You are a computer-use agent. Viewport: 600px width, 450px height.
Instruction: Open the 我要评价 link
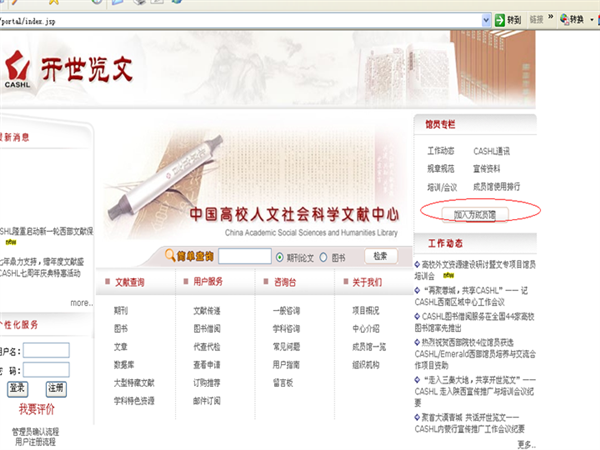(37, 409)
